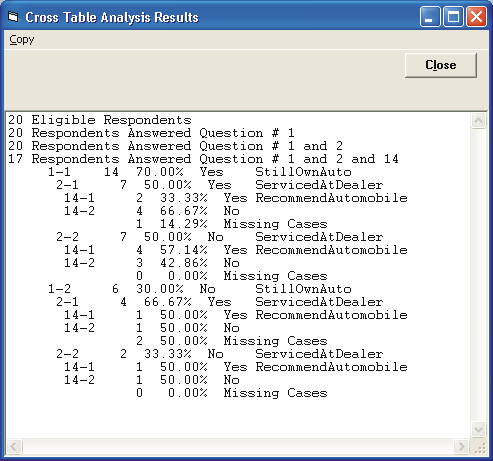Click the '17 Respondents Answered' line
Viewport: 493px width, 461px height.
pos(203,159)
